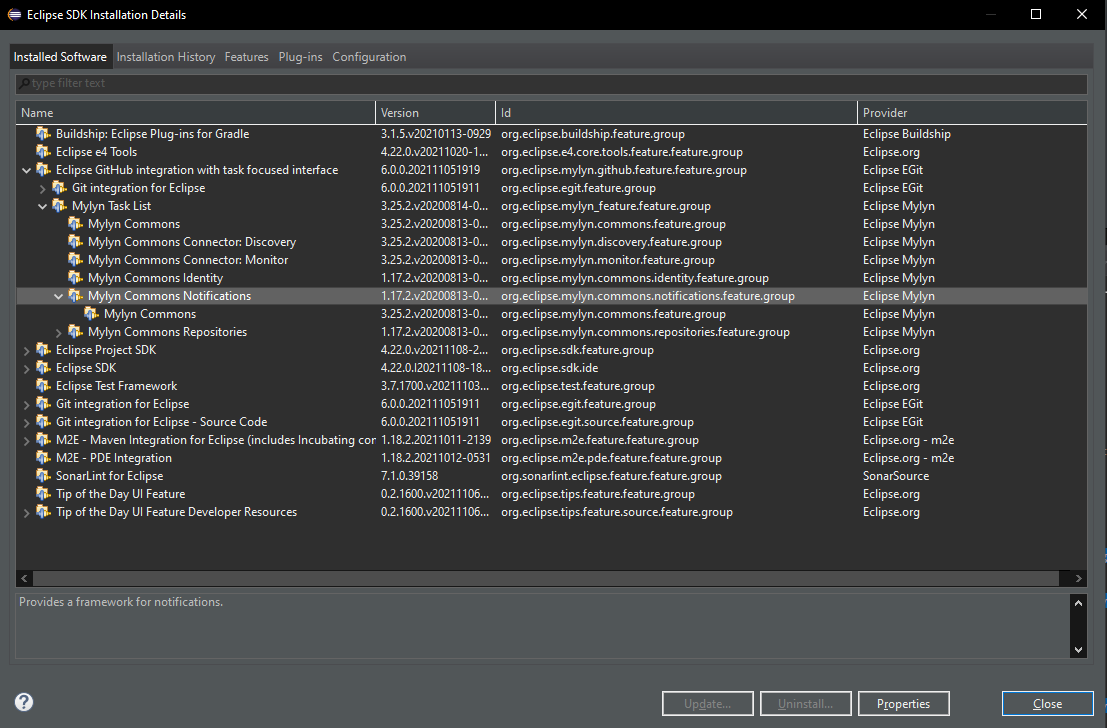The image size is (1107, 728).
Task: Expand the Eclipse SDK node
Action: (x=26, y=369)
